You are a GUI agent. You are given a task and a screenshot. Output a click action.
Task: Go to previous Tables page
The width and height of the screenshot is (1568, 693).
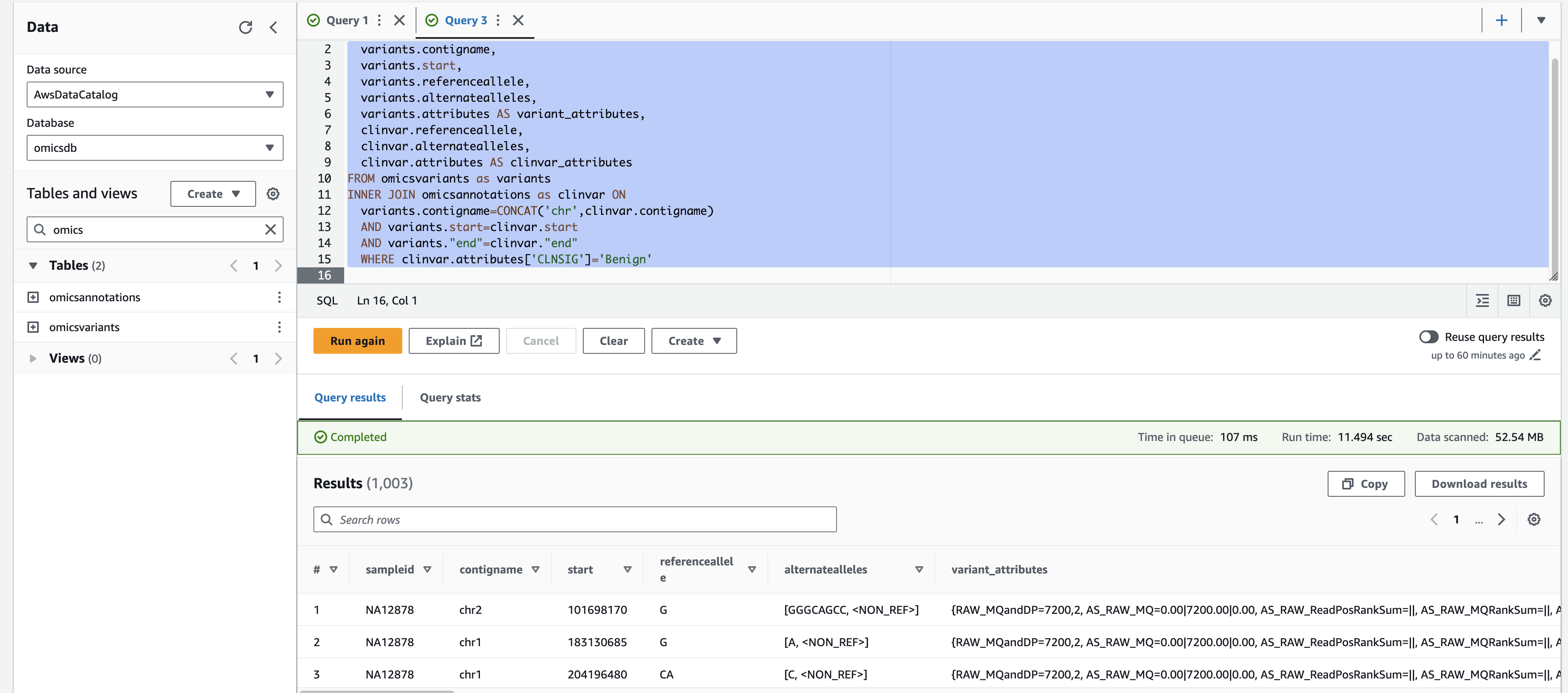[234, 266]
